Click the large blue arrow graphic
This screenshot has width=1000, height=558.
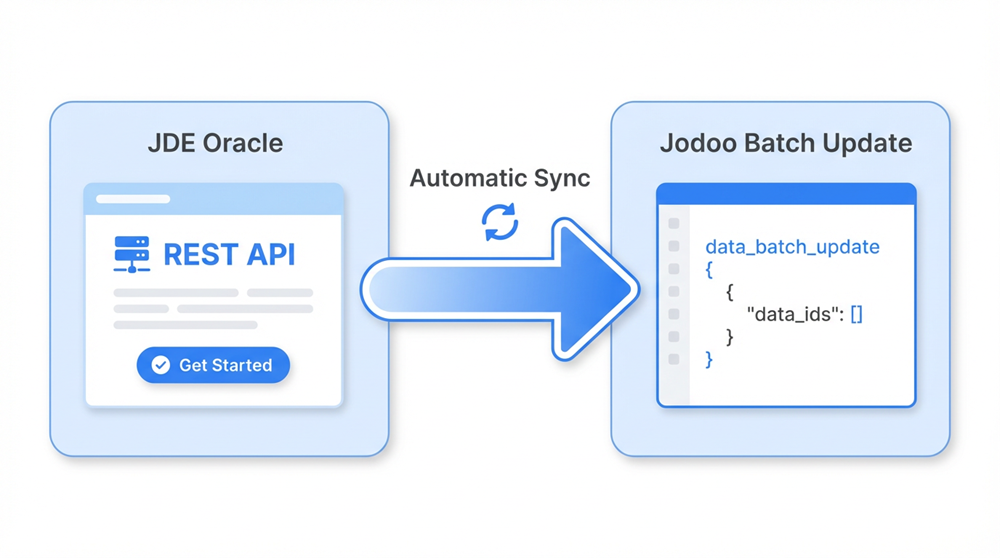click(500, 290)
